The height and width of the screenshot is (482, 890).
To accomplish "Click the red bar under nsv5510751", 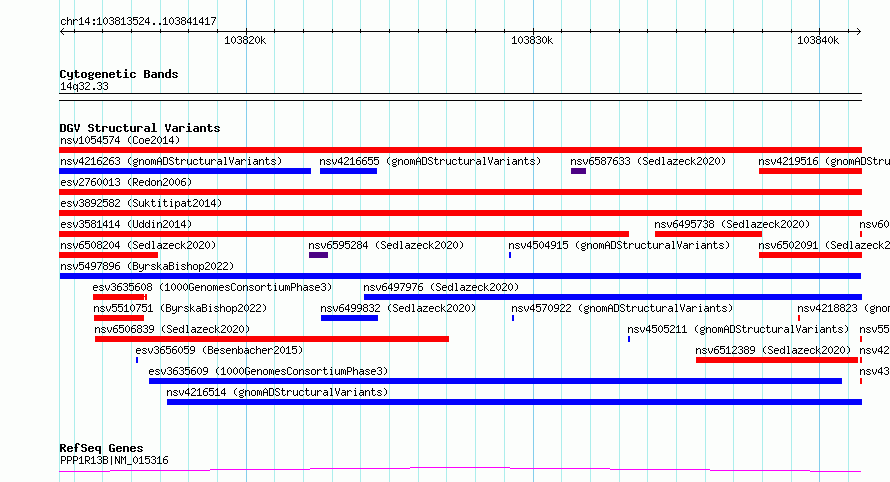I will pos(119,318).
